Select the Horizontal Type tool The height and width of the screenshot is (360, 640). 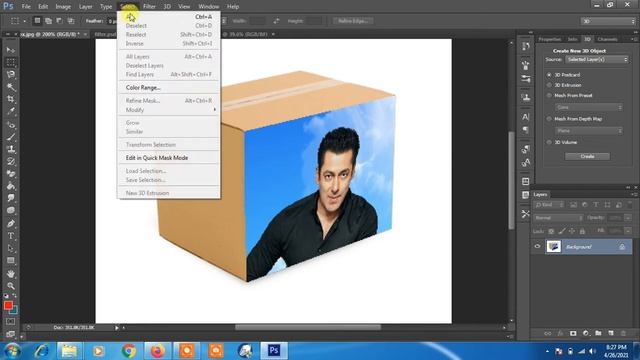(x=11, y=236)
